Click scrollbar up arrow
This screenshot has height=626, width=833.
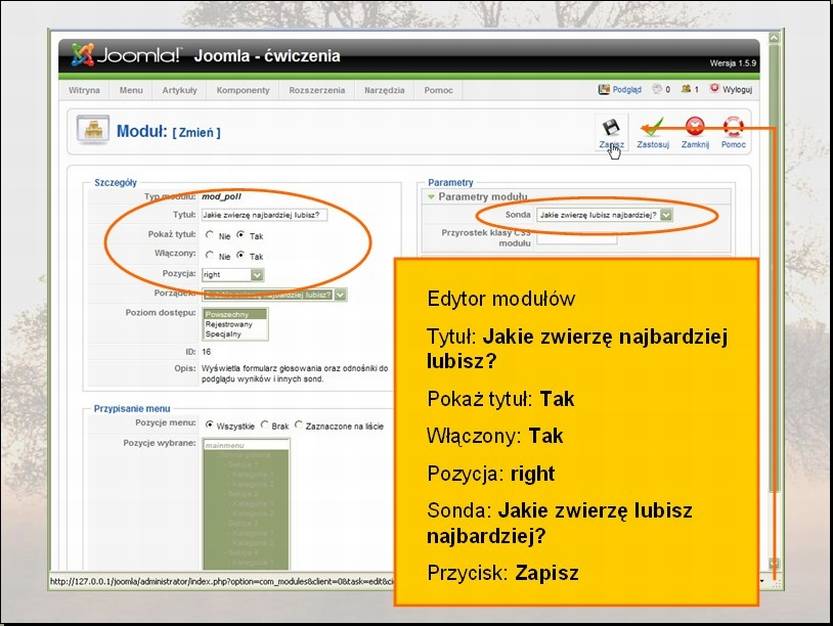[x=774, y=38]
